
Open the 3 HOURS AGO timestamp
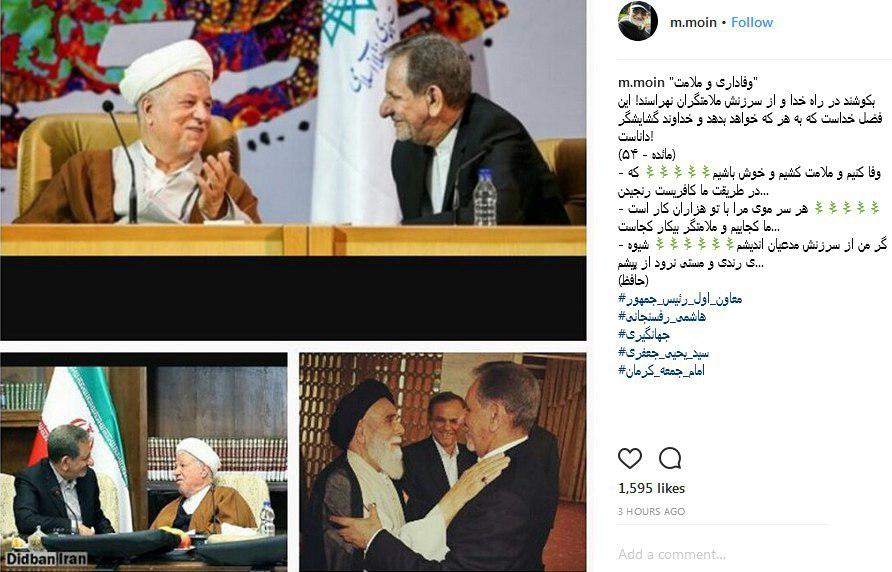coord(651,512)
